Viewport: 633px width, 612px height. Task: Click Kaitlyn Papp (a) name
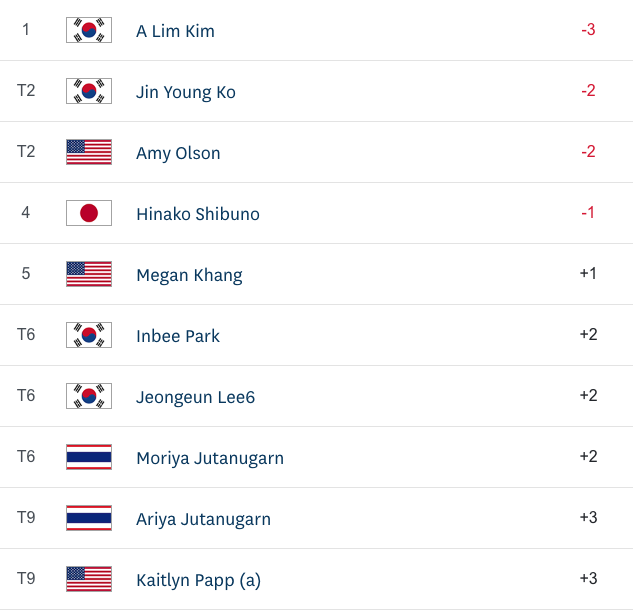pos(198,580)
